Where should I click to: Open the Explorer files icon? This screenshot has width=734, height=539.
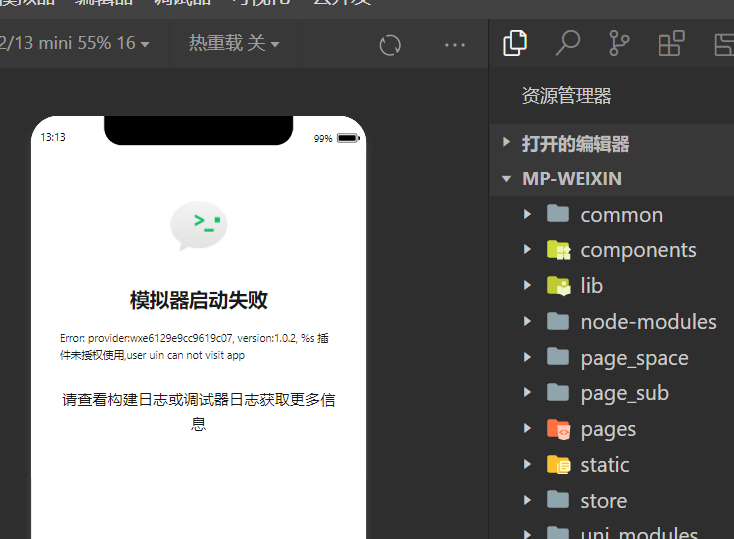515,43
